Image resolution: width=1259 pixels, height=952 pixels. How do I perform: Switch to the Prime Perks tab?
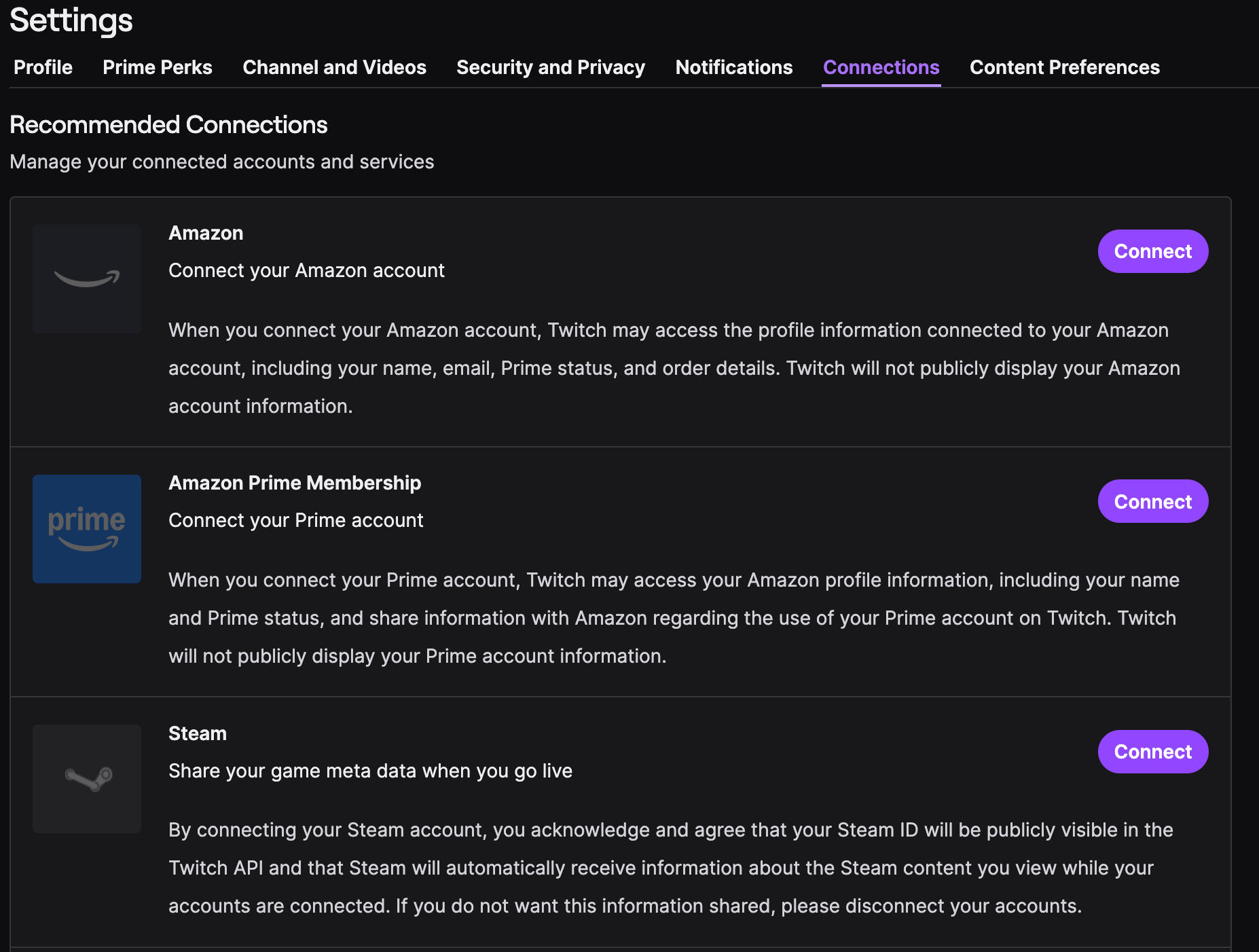tap(157, 67)
